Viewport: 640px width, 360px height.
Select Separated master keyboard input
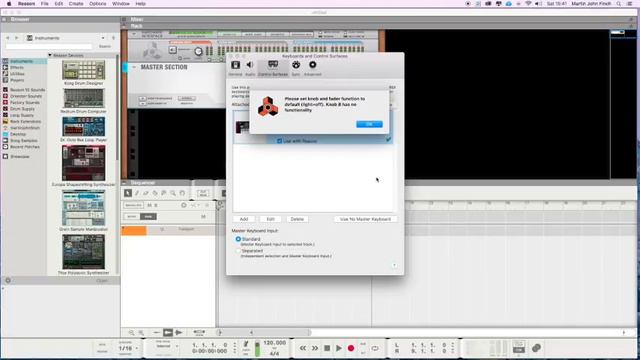click(238, 251)
